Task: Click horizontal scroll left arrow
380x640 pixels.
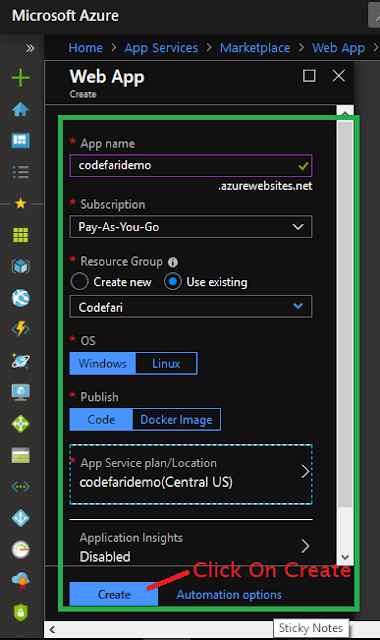Action: 52,629
